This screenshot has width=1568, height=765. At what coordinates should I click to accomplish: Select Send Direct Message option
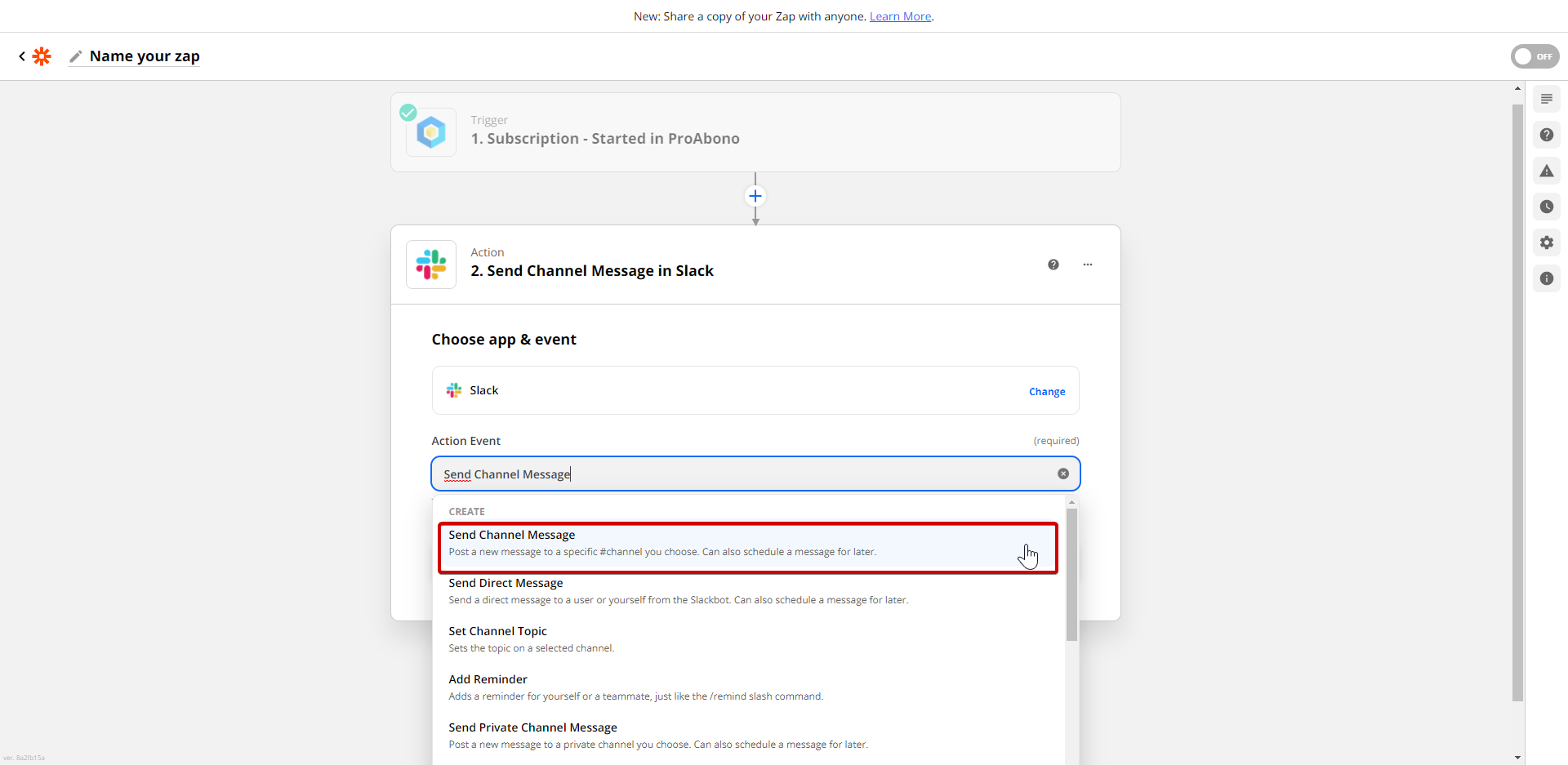(748, 591)
